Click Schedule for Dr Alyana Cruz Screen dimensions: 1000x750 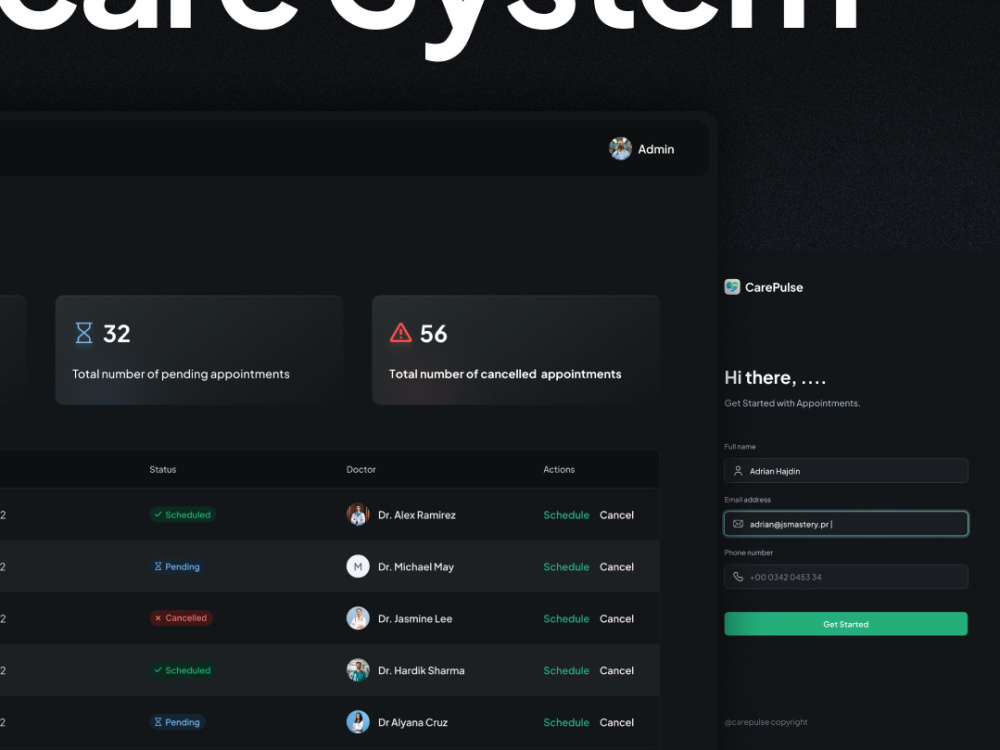566,722
